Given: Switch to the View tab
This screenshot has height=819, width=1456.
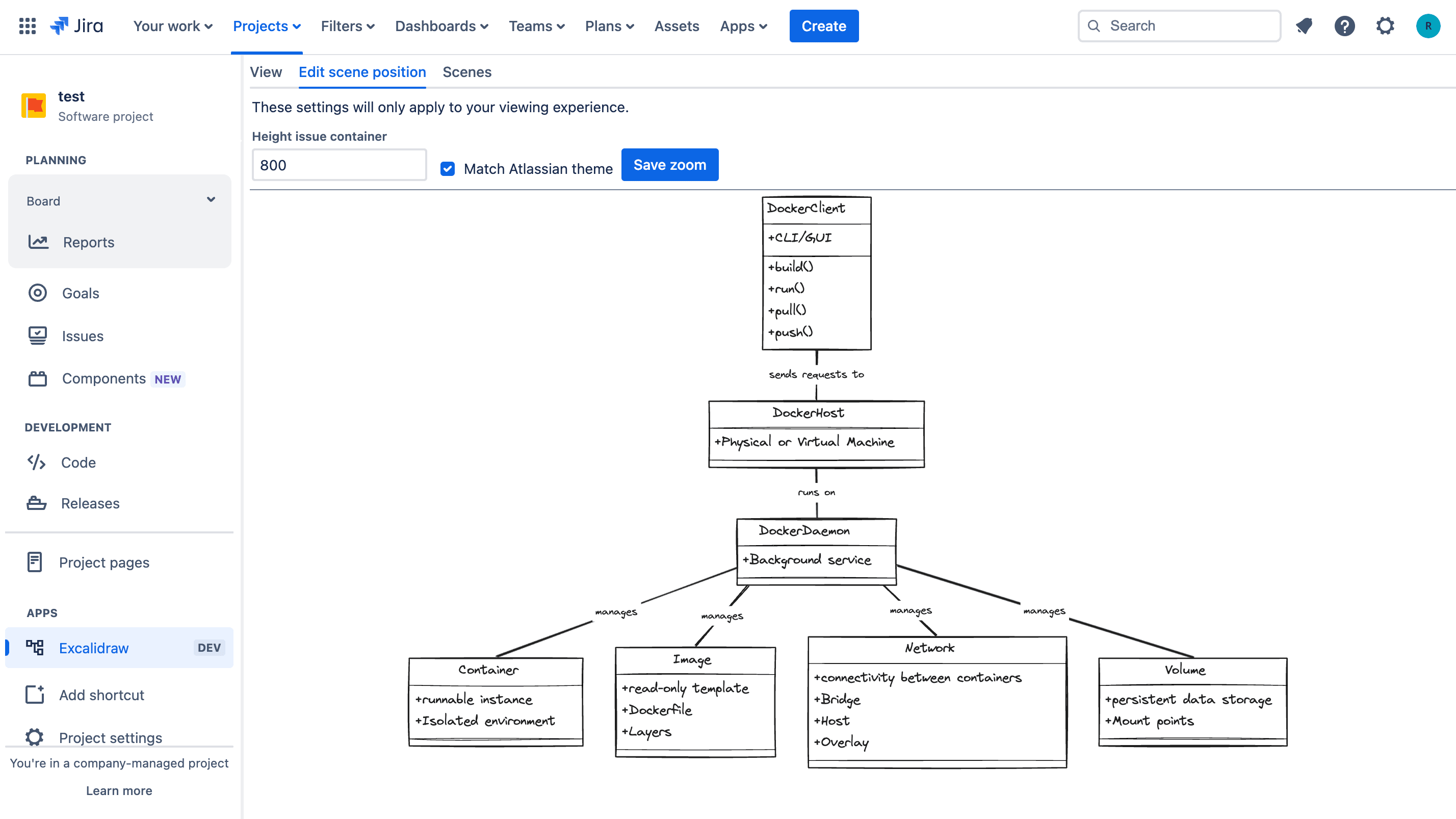Looking at the screenshot, I should pos(266,72).
